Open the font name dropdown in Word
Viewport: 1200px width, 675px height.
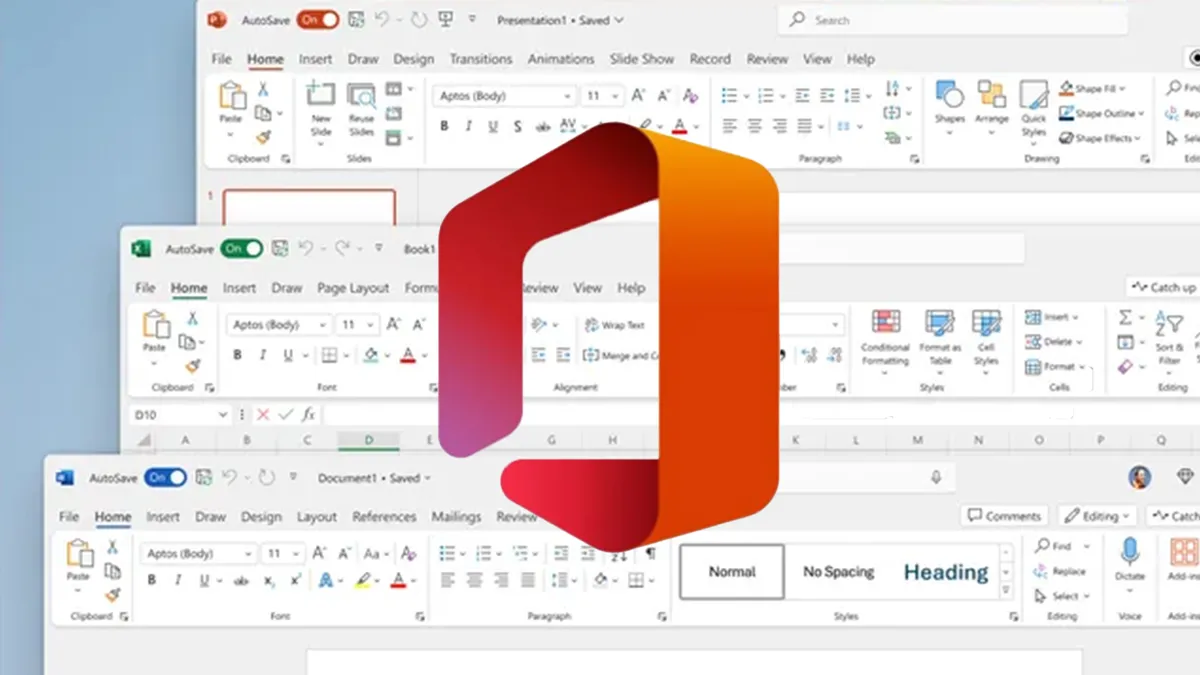[x=247, y=553]
